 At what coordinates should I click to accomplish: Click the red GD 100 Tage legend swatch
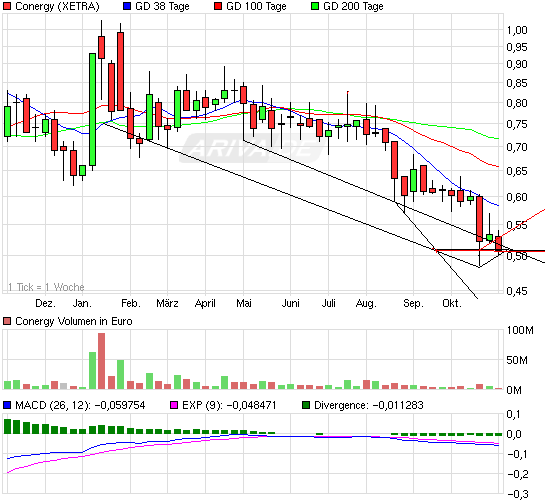click(218, 6)
